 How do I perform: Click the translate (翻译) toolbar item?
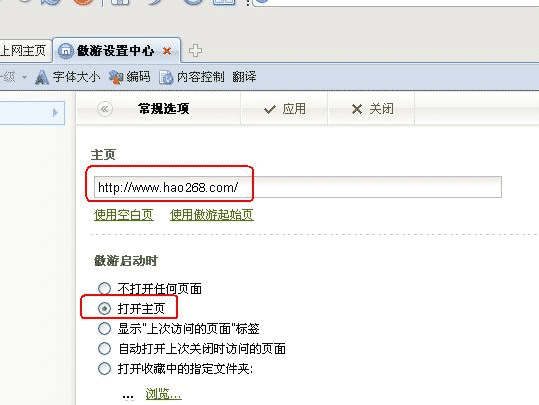(244, 77)
